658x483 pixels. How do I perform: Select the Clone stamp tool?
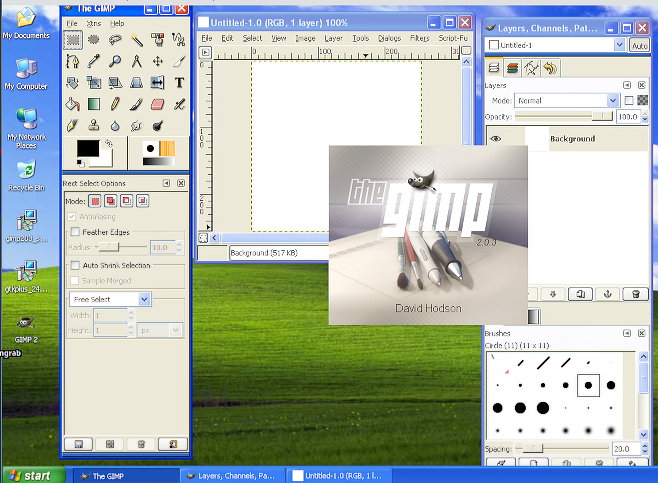point(94,125)
